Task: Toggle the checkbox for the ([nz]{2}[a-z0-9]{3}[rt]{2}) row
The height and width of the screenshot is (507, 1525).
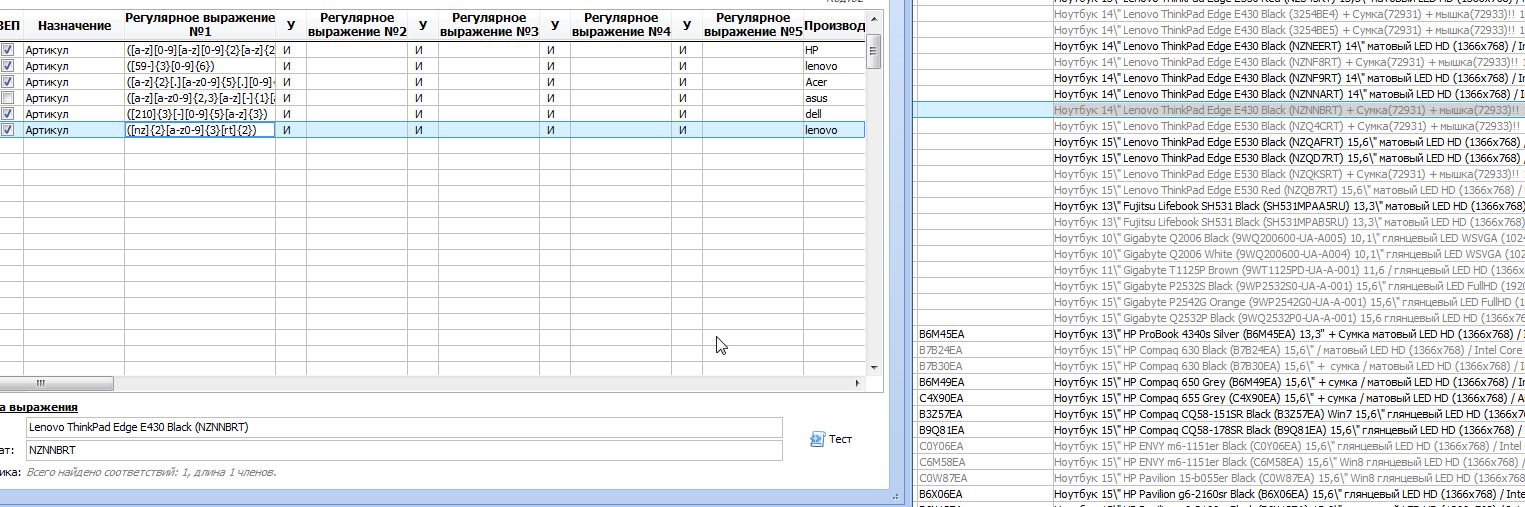Action: pyautogui.click(x=8, y=129)
